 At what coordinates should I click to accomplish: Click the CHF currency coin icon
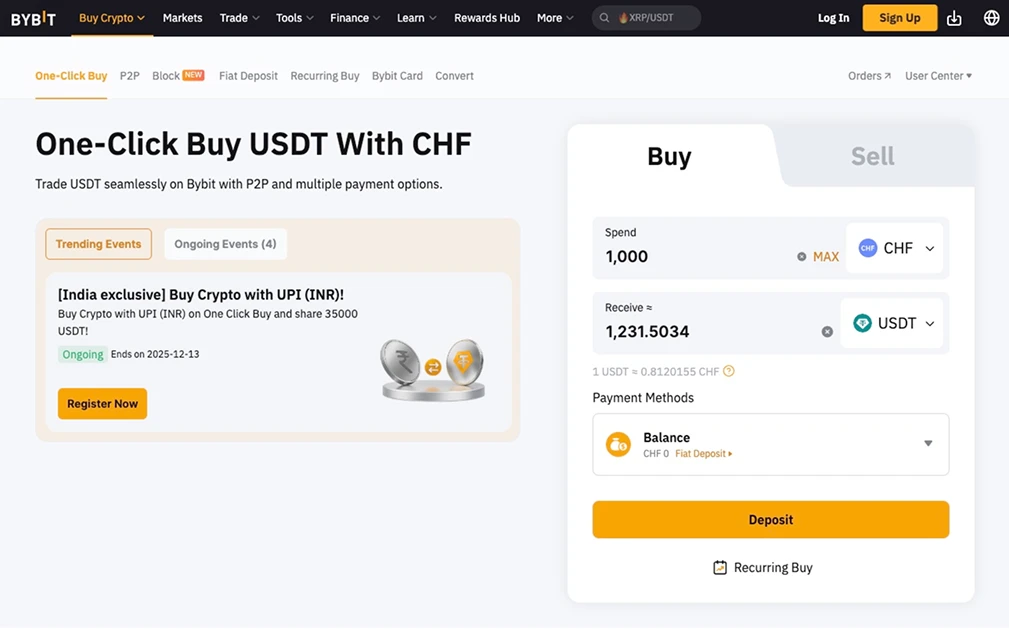click(x=867, y=247)
